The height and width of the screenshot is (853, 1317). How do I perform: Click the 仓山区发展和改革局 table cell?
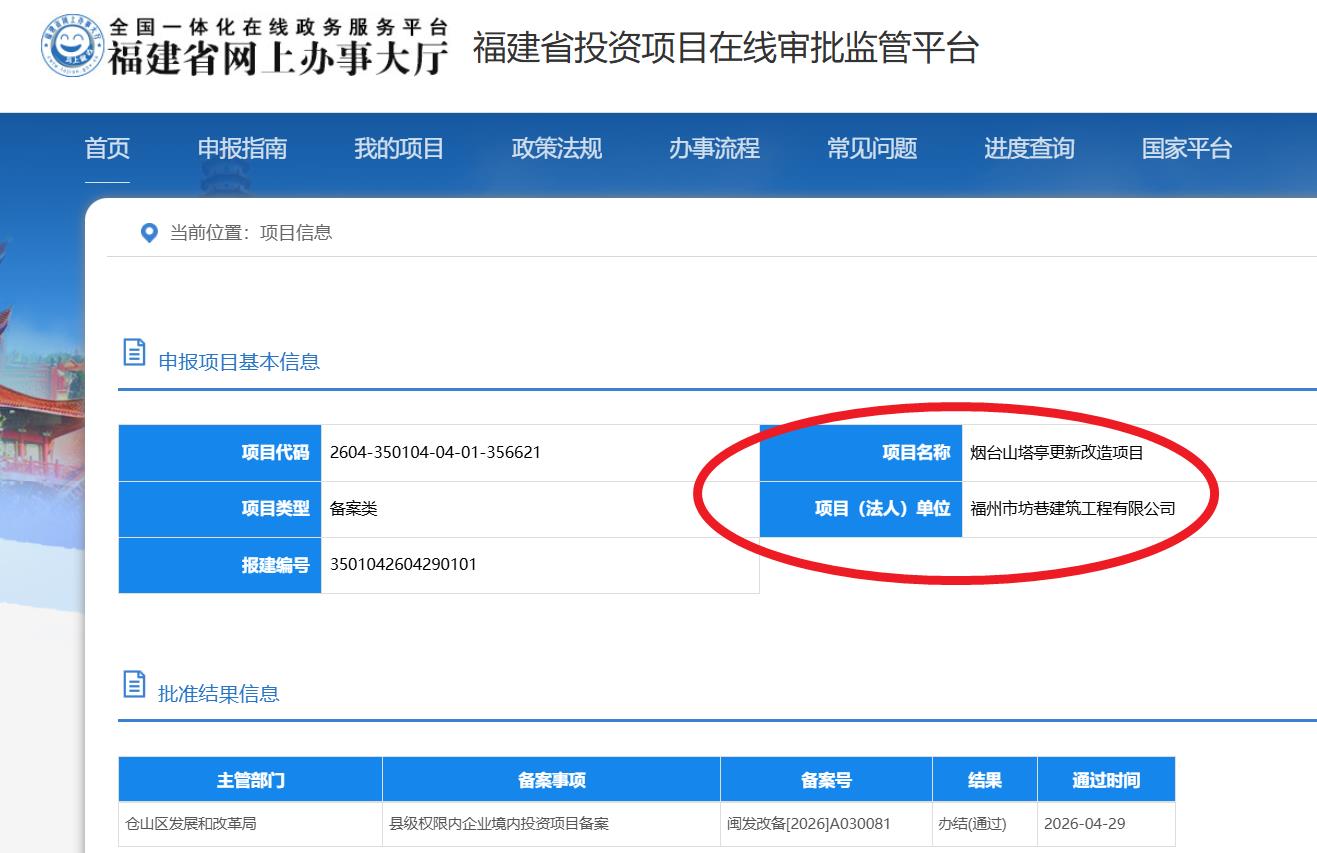tap(190, 824)
